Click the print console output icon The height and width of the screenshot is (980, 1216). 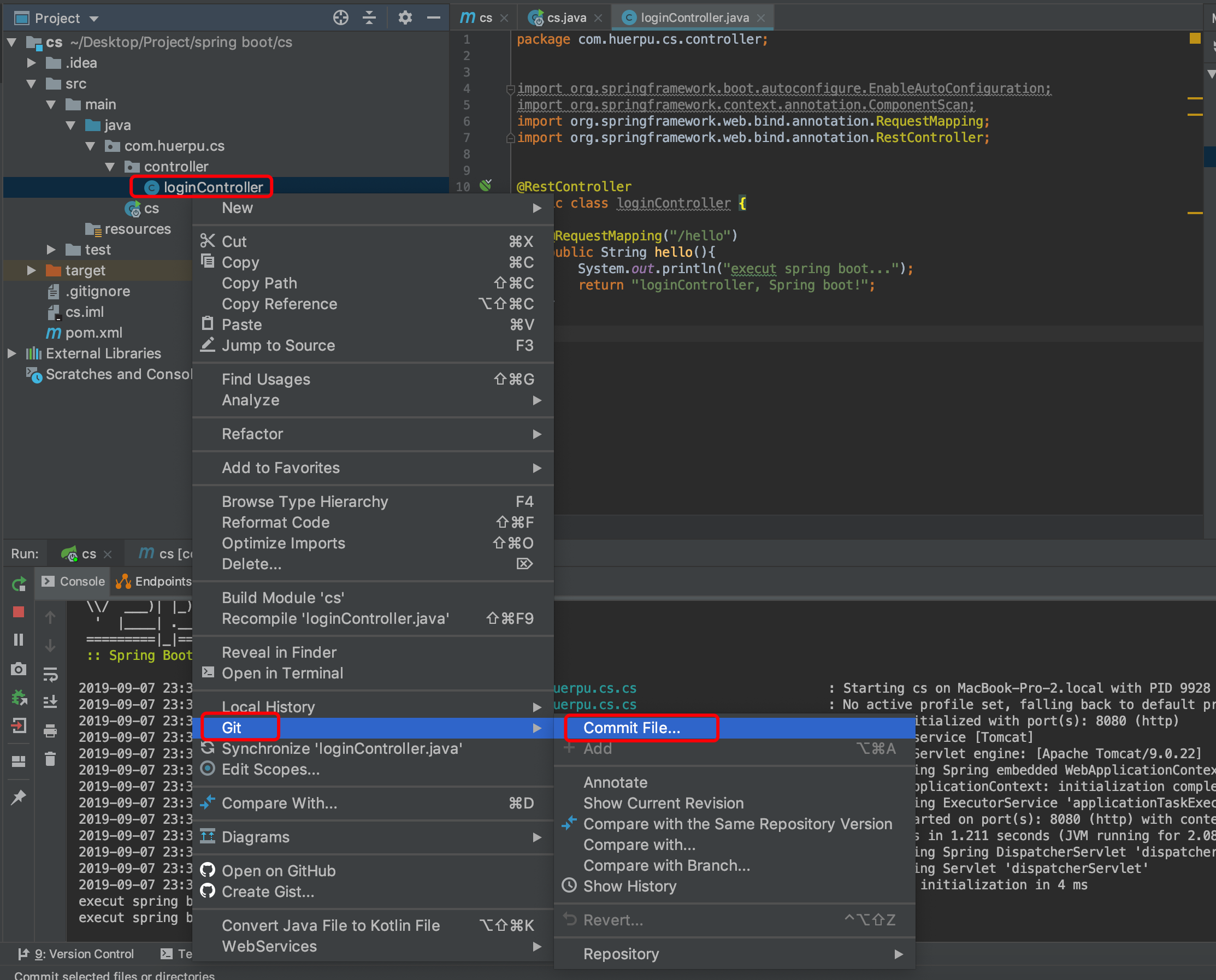click(50, 731)
